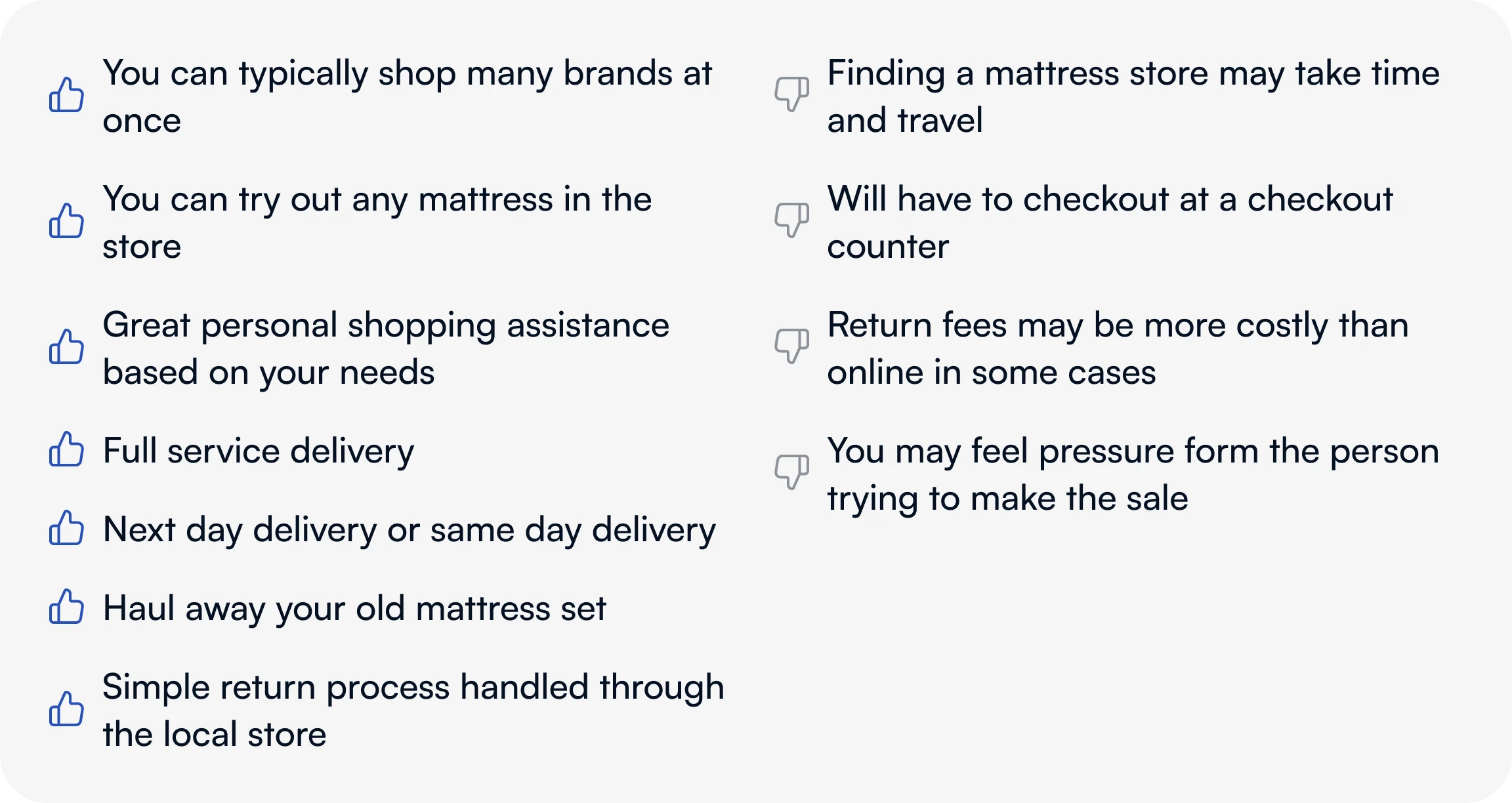Click thumbs-down icon beside 'Finding a mattress store'
Screen dimensions: 1512x803
click(791, 94)
